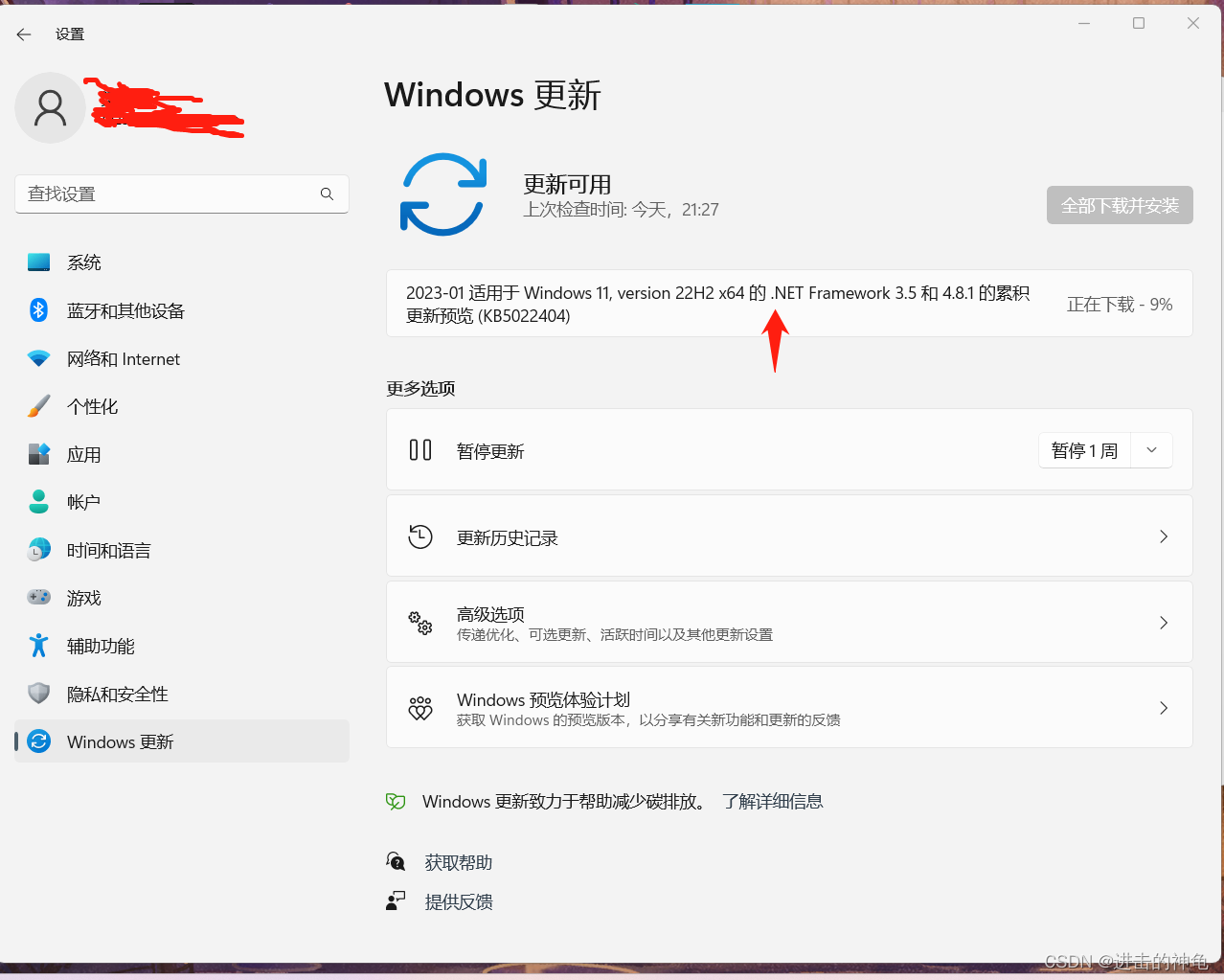Click the large blue update sync icon
Image resolution: width=1224 pixels, height=980 pixels.
pyautogui.click(x=443, y=194)
